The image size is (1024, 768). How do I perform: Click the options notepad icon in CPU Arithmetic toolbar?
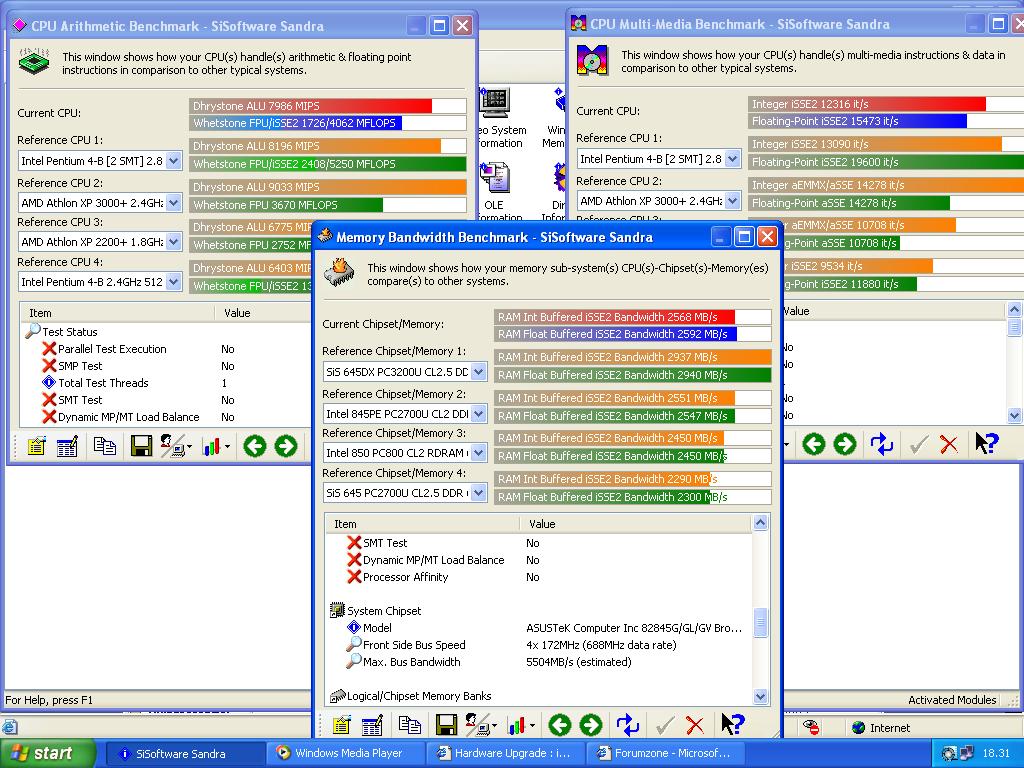[37, 447]
